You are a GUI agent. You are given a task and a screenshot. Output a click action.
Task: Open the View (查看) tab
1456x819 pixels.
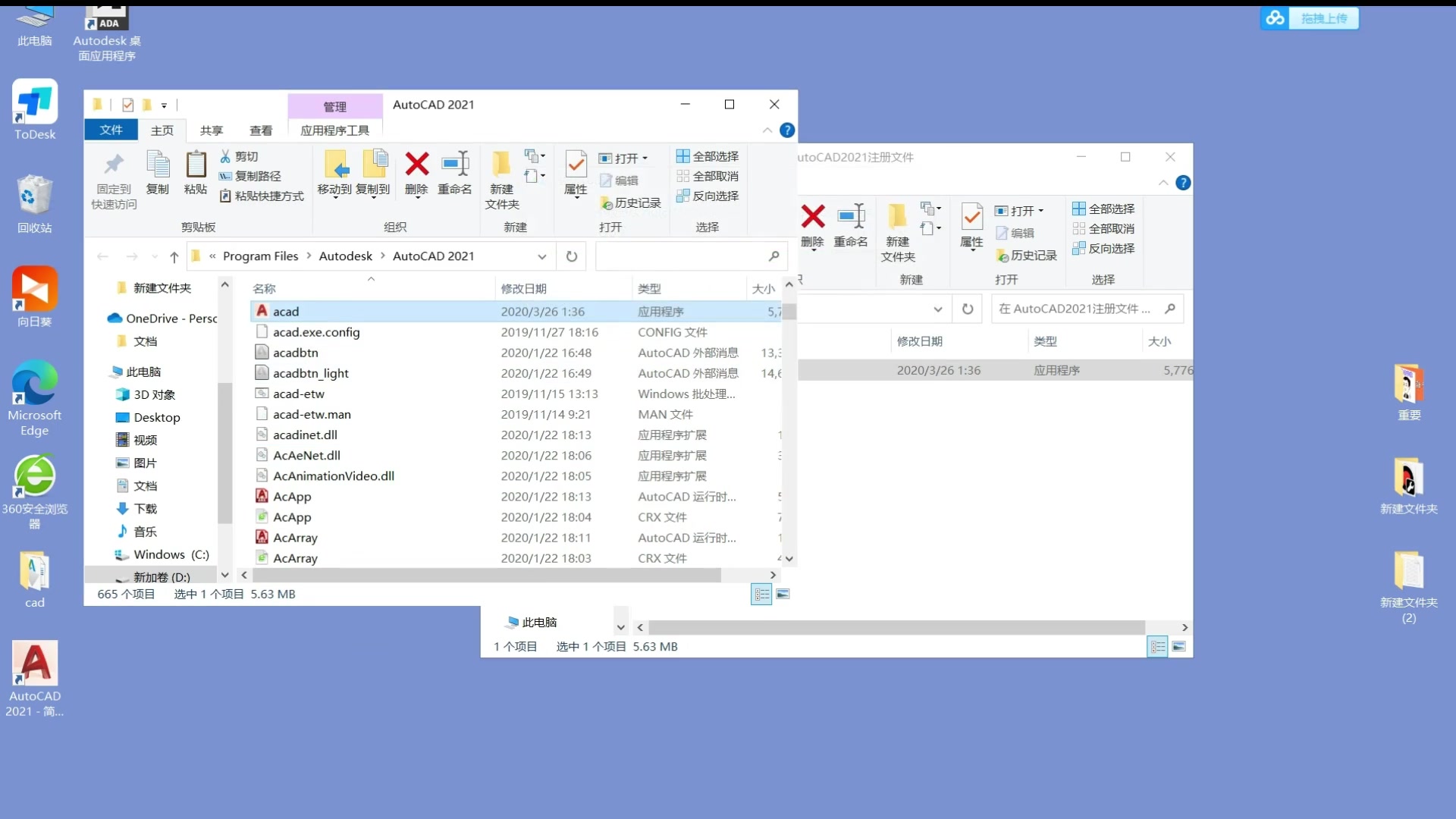coord(261,130)
